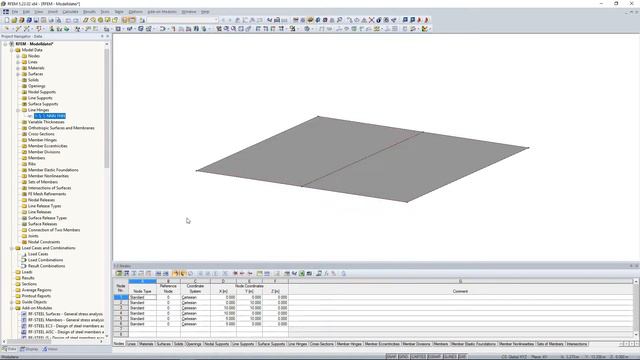The width and height of the screenshot is (640, 360).
Task: Open the Add-on Modules menu
Action: click(x=162, y=12)
